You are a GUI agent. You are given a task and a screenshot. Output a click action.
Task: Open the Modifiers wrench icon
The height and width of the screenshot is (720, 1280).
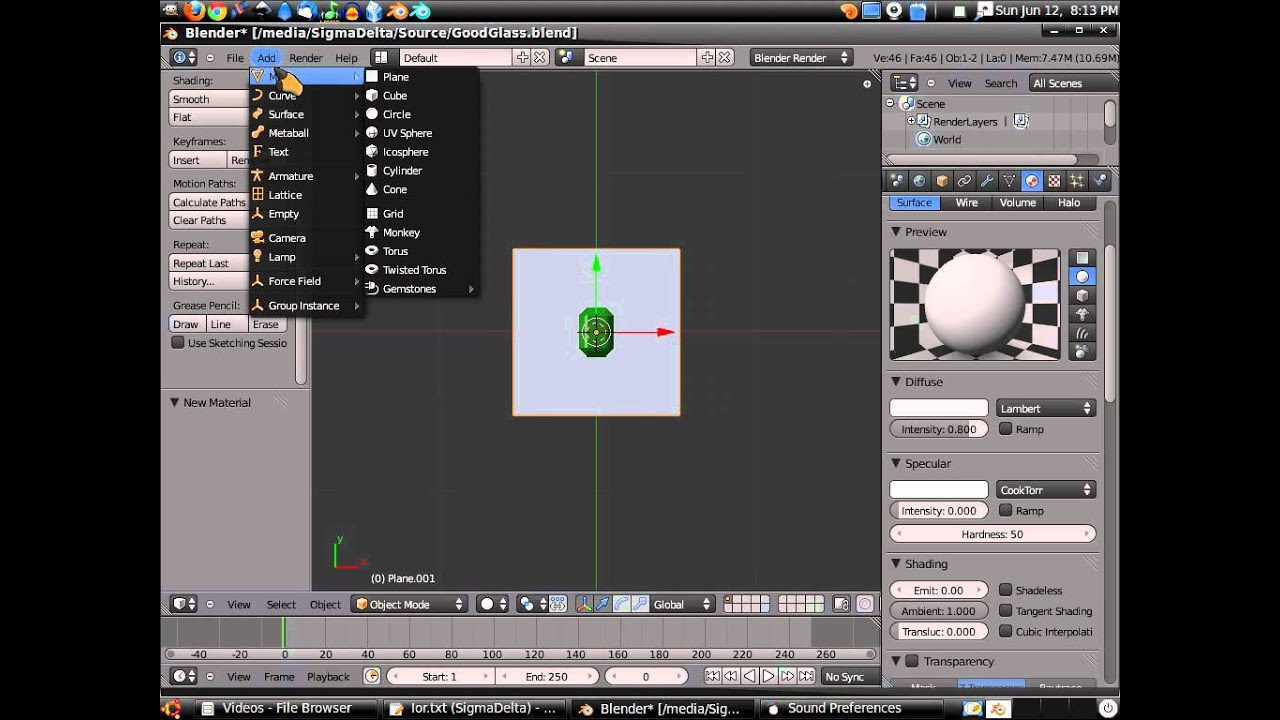(986, 181)
